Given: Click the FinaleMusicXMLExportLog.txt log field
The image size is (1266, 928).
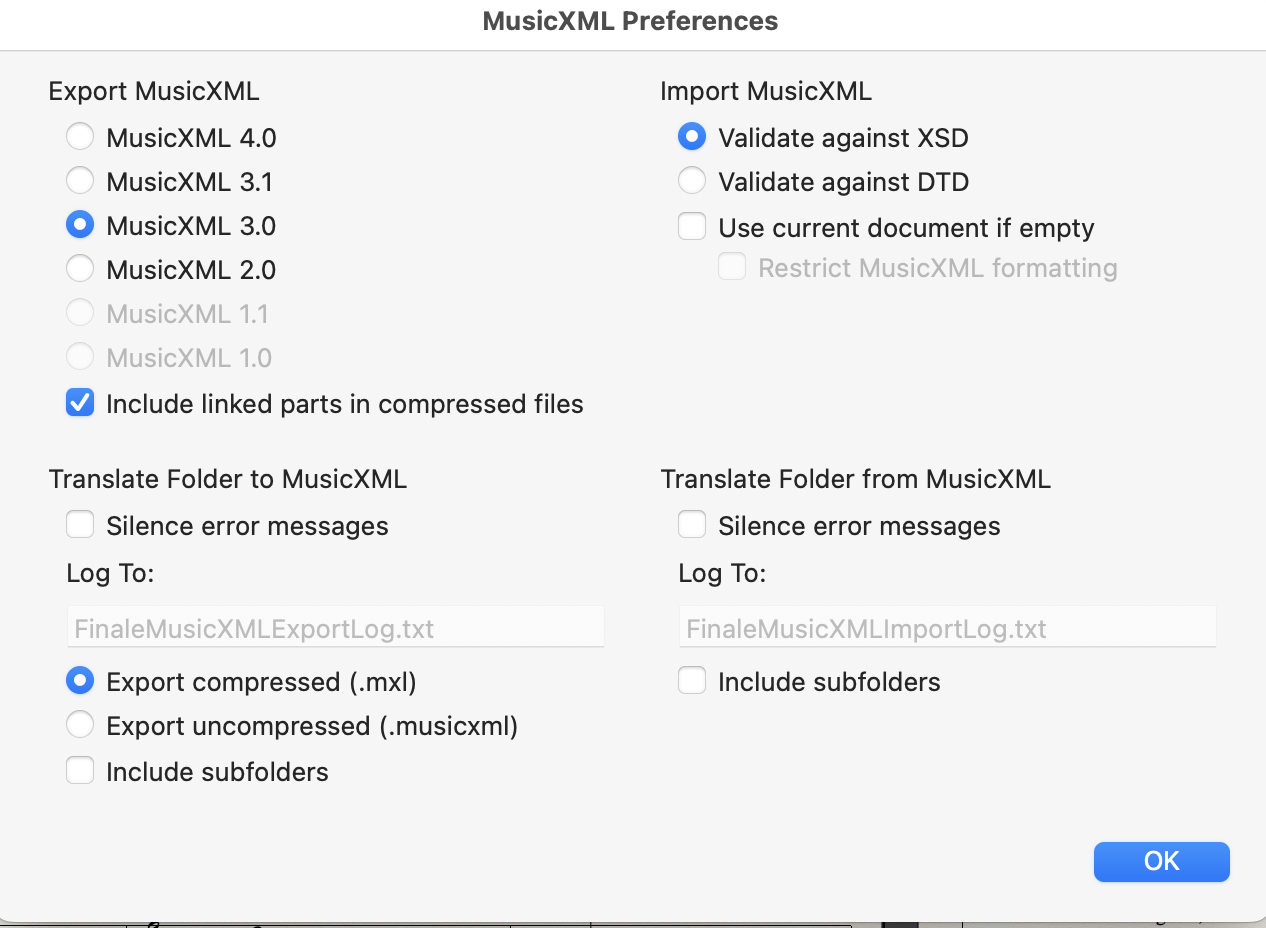Looking at the screenshot, I should coord(335,629).
